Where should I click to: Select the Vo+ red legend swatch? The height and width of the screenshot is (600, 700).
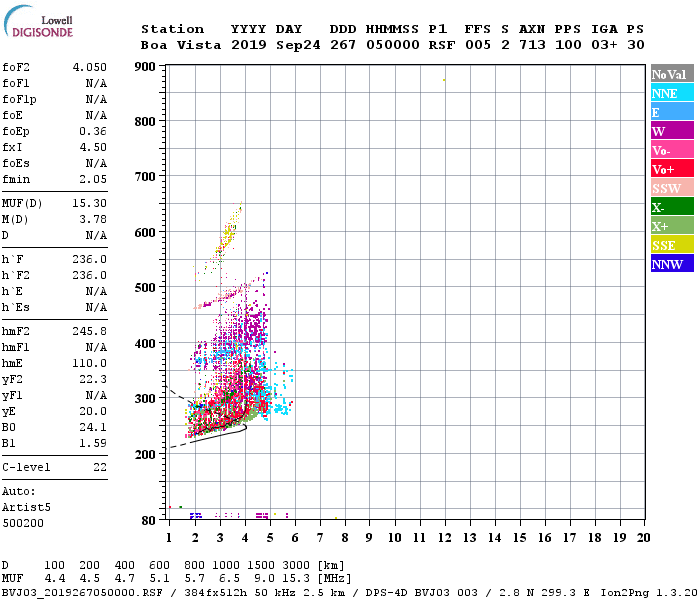pyautogui.click(x=672, y=169)
